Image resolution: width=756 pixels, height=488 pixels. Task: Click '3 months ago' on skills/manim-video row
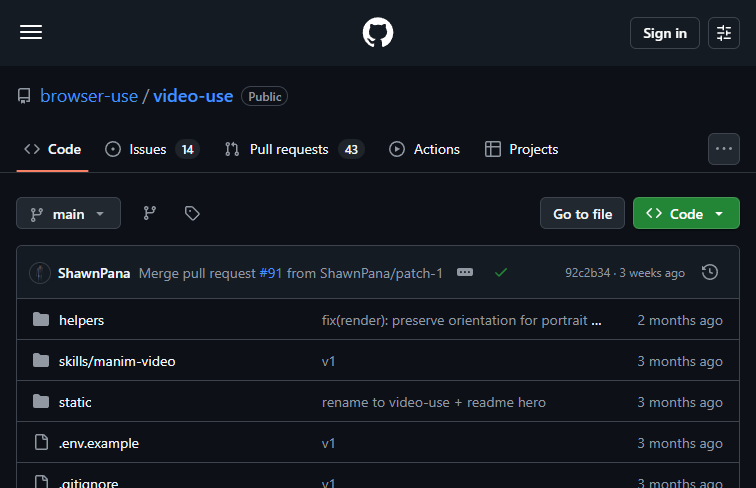[680, 361]
